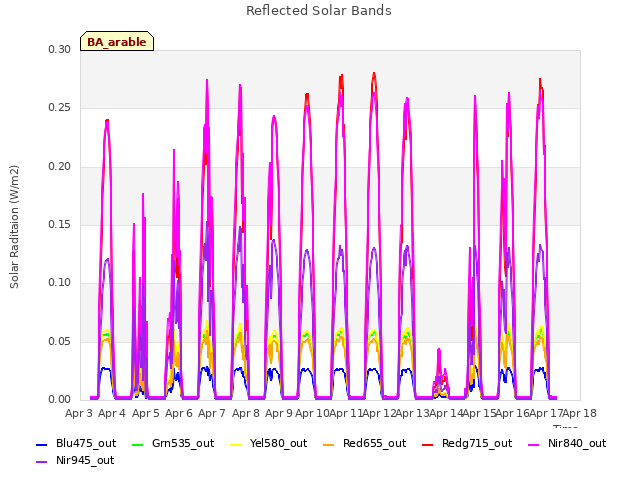Click the BA_arable annotation label
This screenshot has width=640, height=480.
pos(117,42)
